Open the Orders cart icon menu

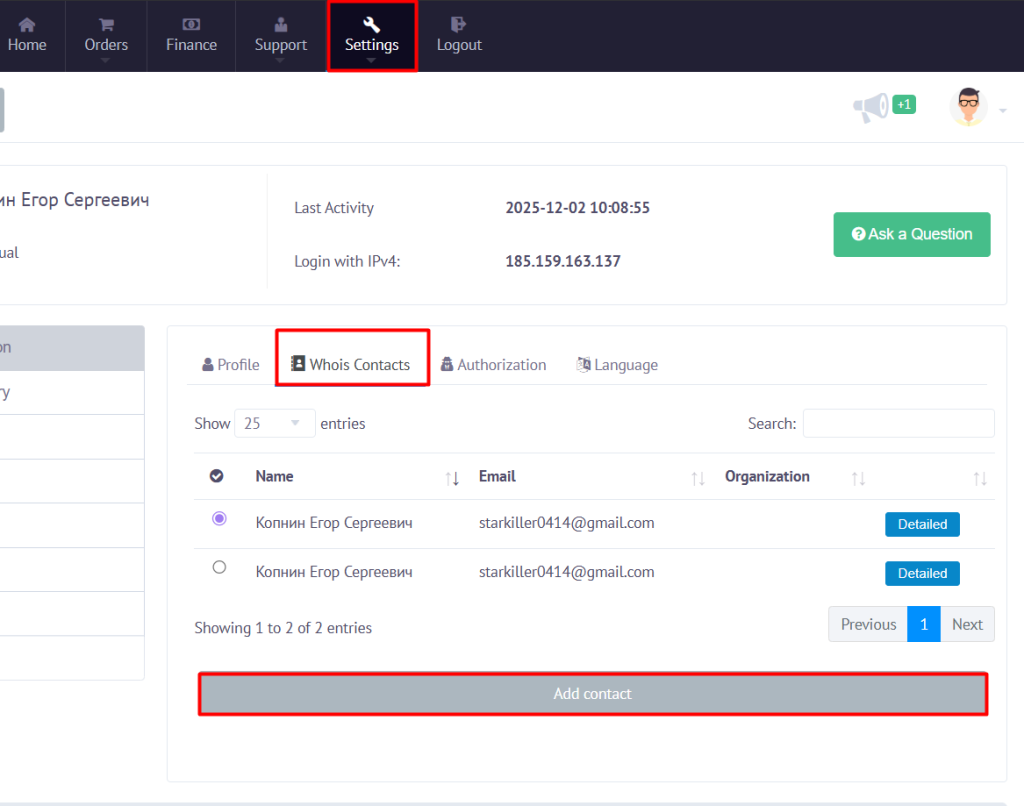click(105, 24)
